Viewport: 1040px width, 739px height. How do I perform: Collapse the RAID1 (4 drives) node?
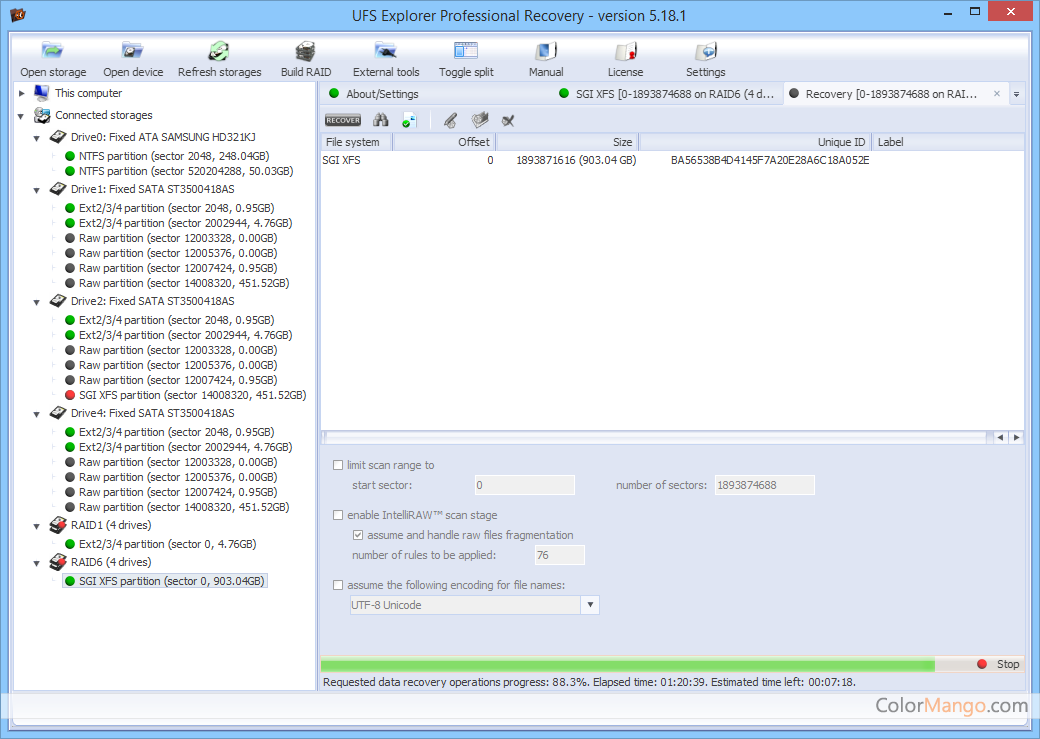[36, 526]
